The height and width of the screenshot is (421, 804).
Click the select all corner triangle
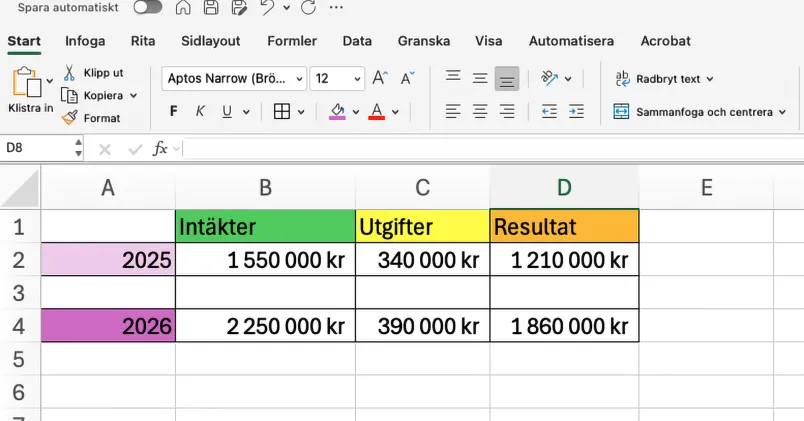(x=20, y=189)
